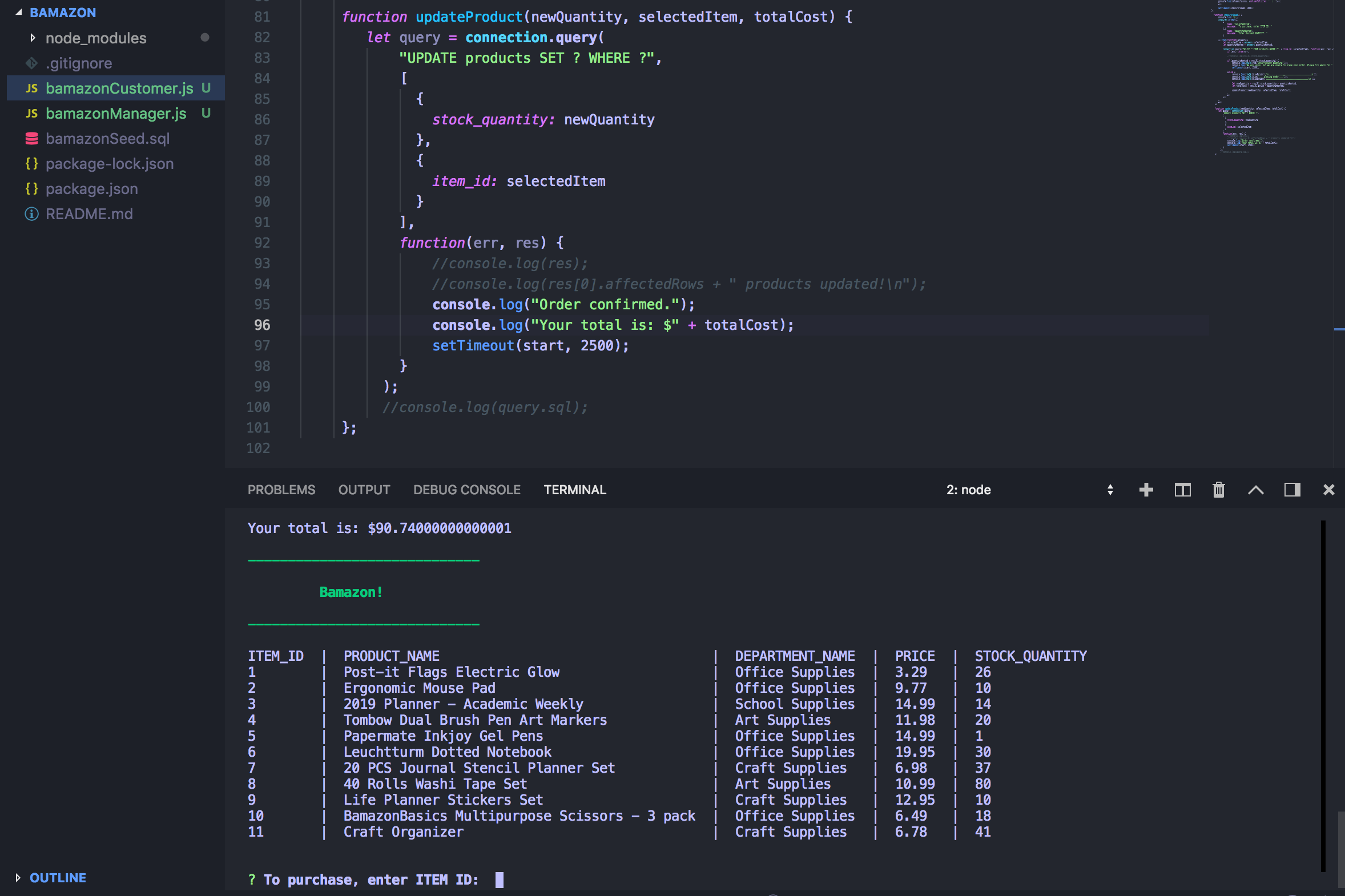Viewport: 1345px width, 896px height.
Task: Click line number 96 in the gutter
Action: (262, 325)
